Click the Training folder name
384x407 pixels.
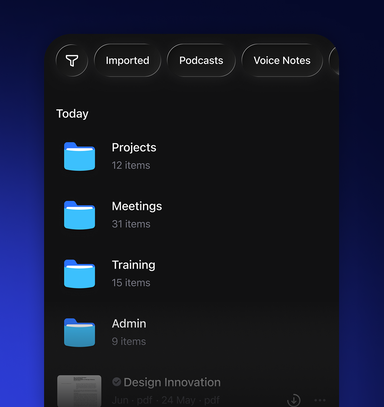point(134,265)
